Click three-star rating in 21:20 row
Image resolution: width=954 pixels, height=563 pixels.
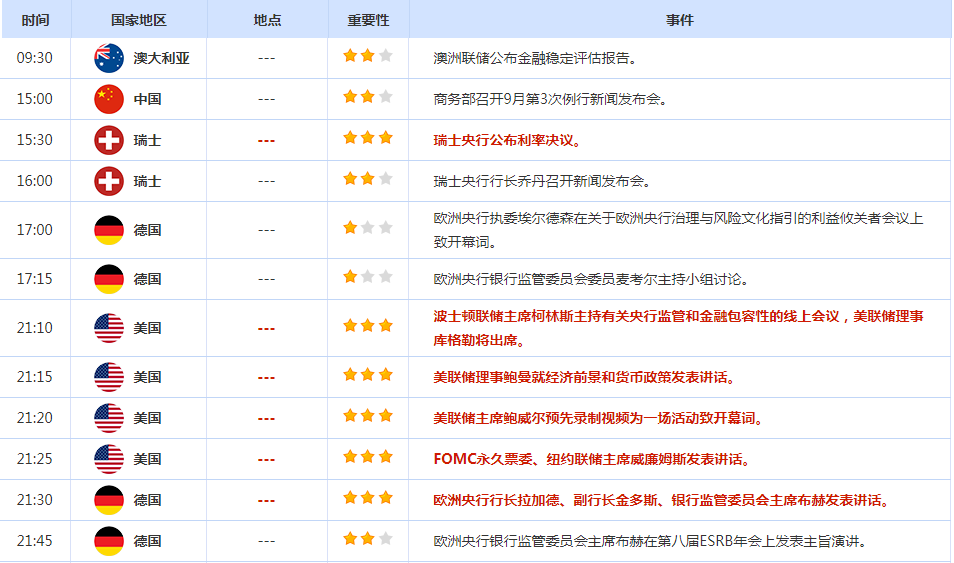tap(367, 416)
